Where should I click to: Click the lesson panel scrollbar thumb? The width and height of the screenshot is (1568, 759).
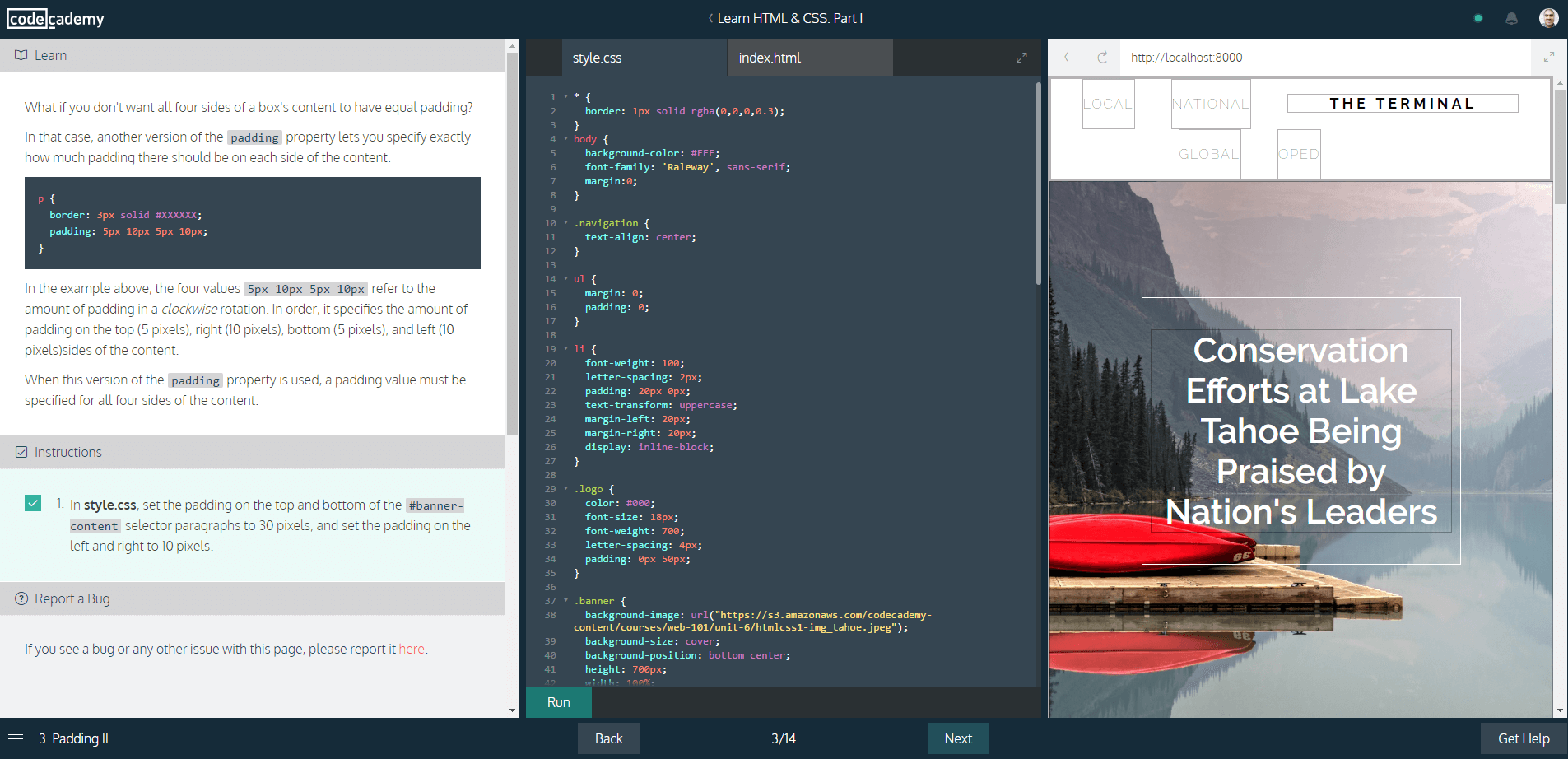[512, 243]
